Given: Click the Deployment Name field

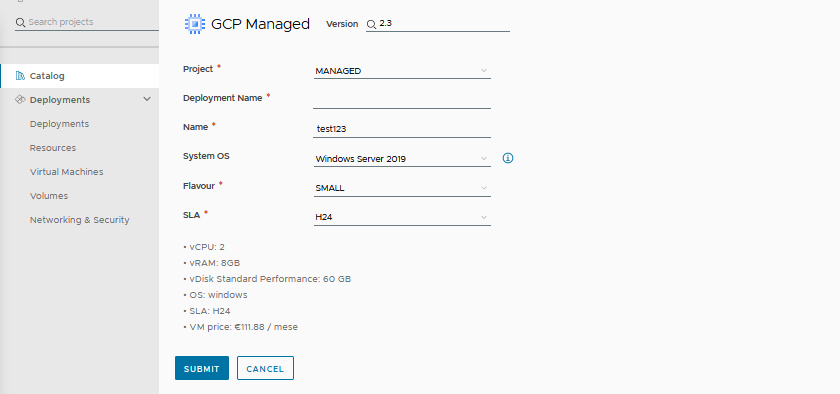Looking at the screenshot, I should tap(402, 100).
